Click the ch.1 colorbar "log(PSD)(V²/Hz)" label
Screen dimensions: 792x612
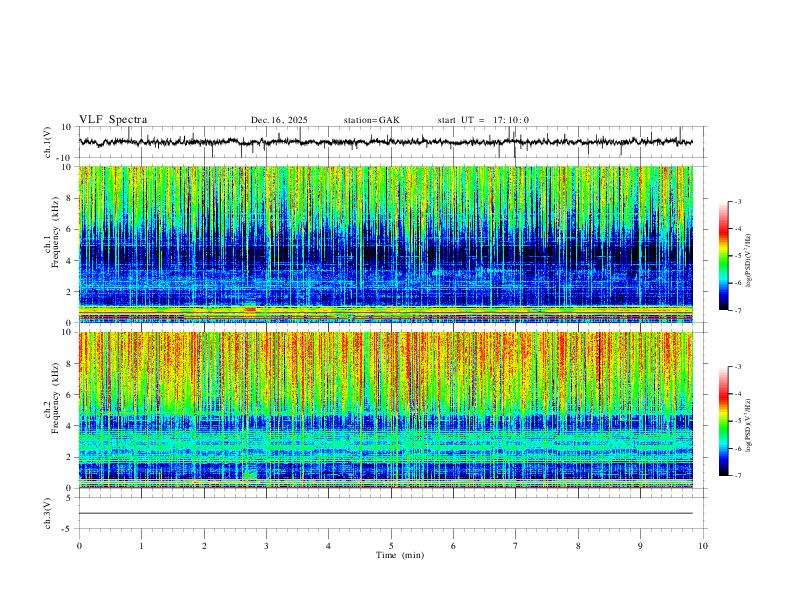(x=748, y=260)
